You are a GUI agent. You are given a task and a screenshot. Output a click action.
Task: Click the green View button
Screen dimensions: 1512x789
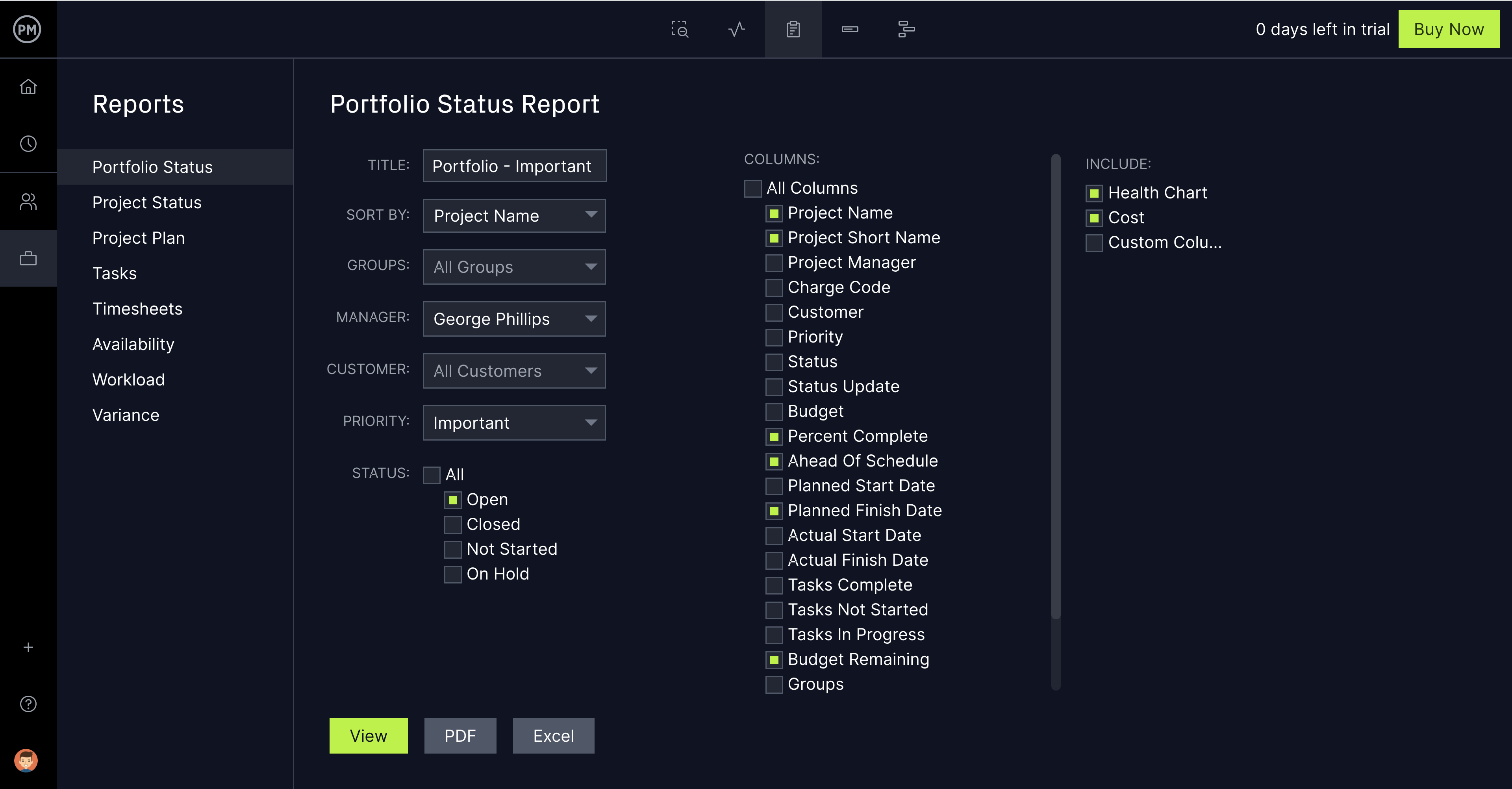368,735
